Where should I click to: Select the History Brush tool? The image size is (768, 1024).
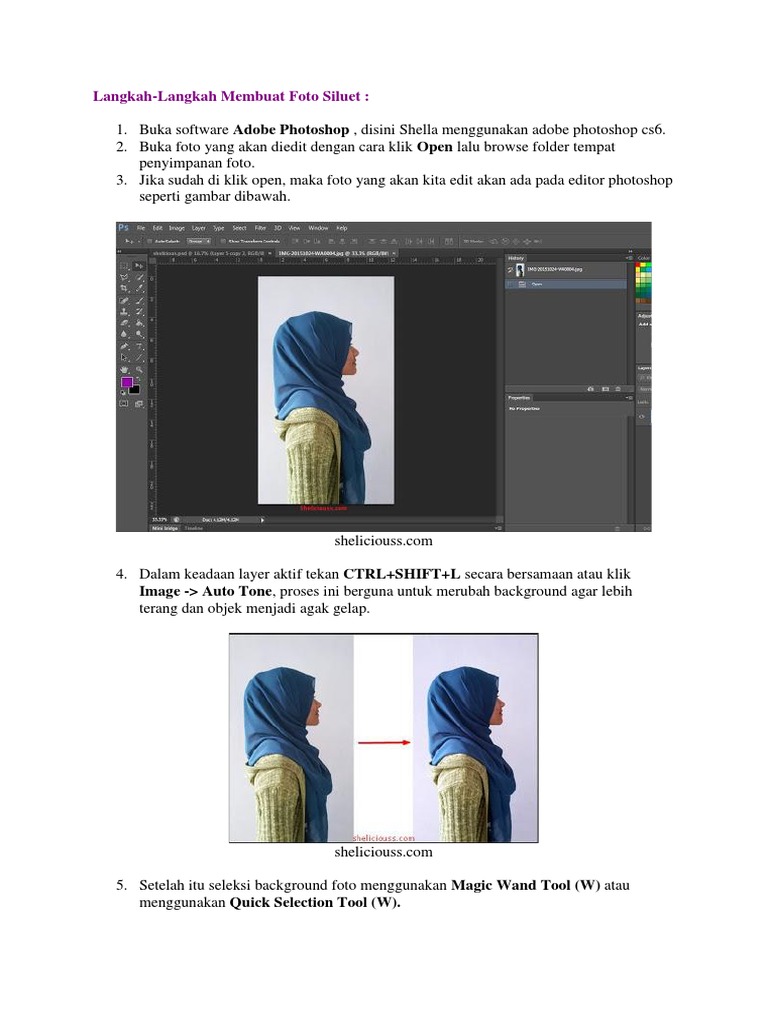coord(140,312)
